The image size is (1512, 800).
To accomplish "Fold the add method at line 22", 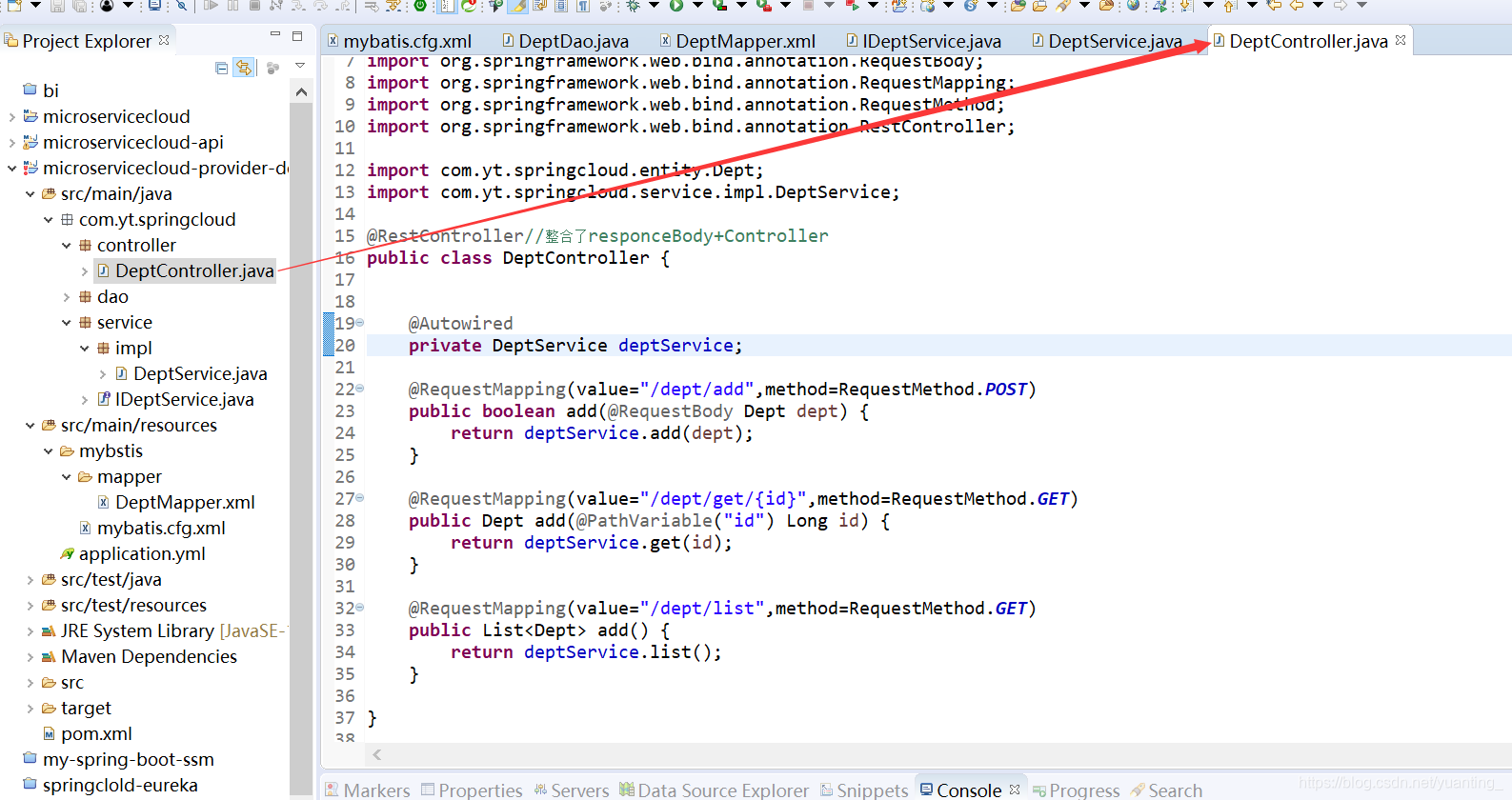I will [x=359, y=389].
